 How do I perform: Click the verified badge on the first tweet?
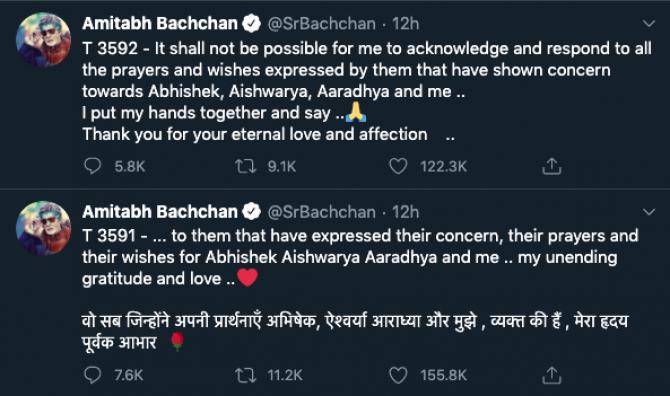[252, 23]
